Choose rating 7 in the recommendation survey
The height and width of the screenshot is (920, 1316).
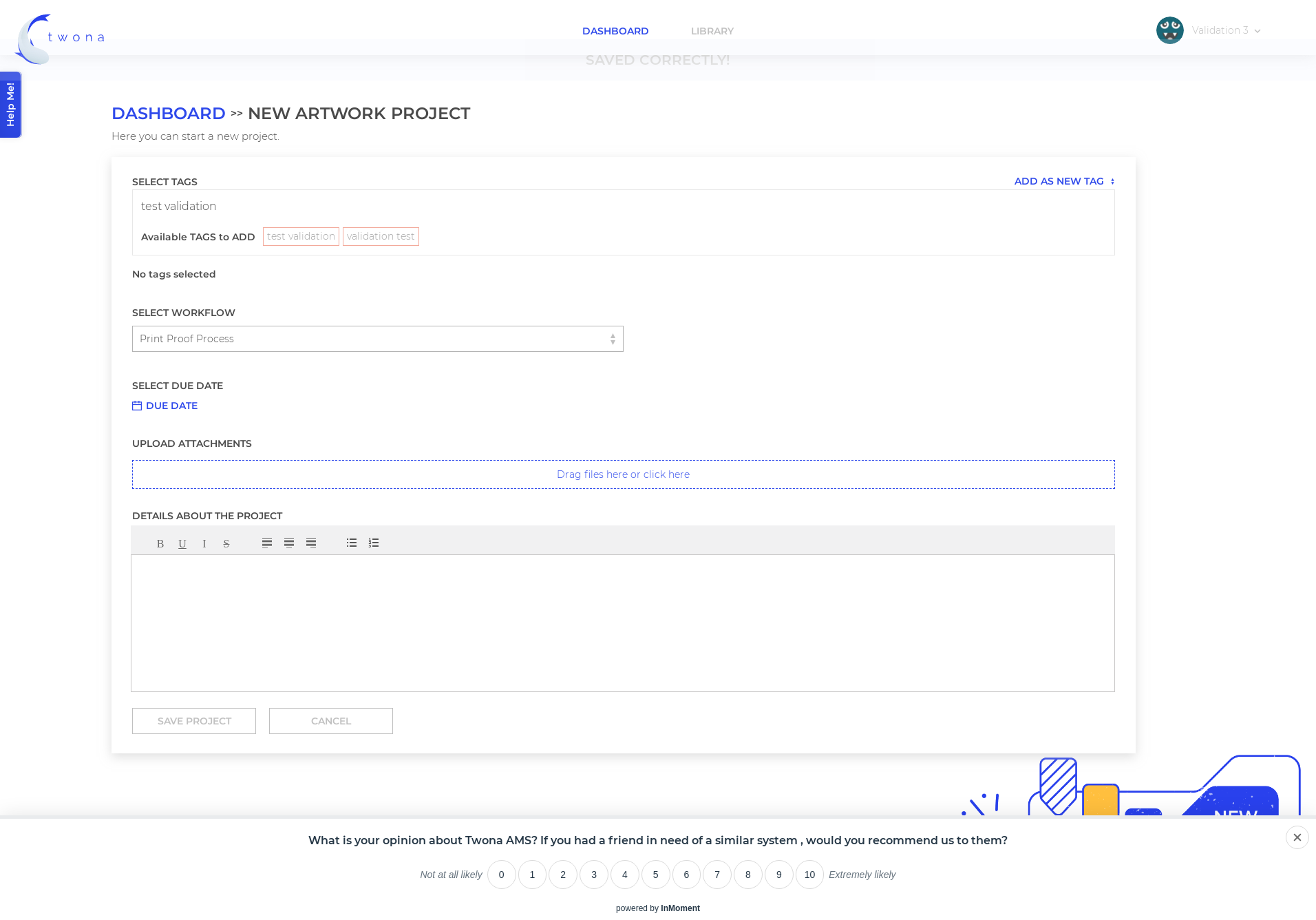click(717, 875)
